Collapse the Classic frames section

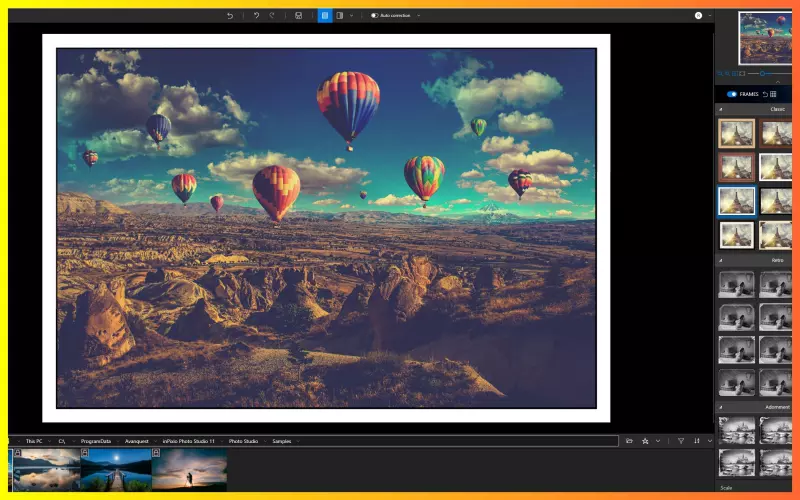[x=721, y=109]
